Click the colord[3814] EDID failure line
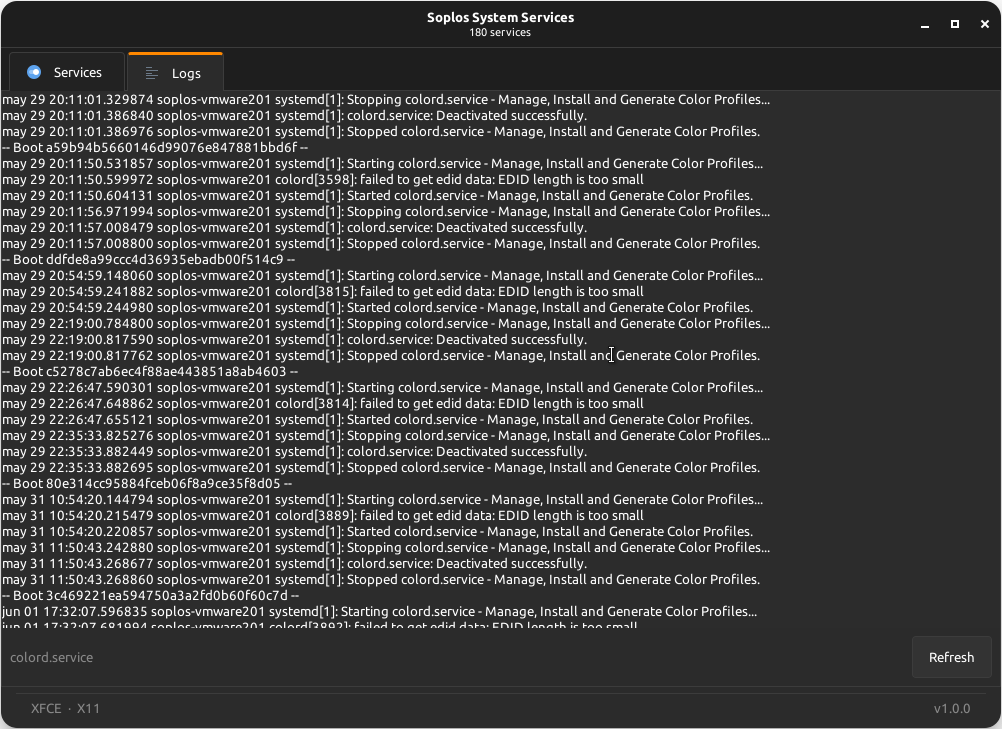The image size is (1002, 729). pos(323,403)
